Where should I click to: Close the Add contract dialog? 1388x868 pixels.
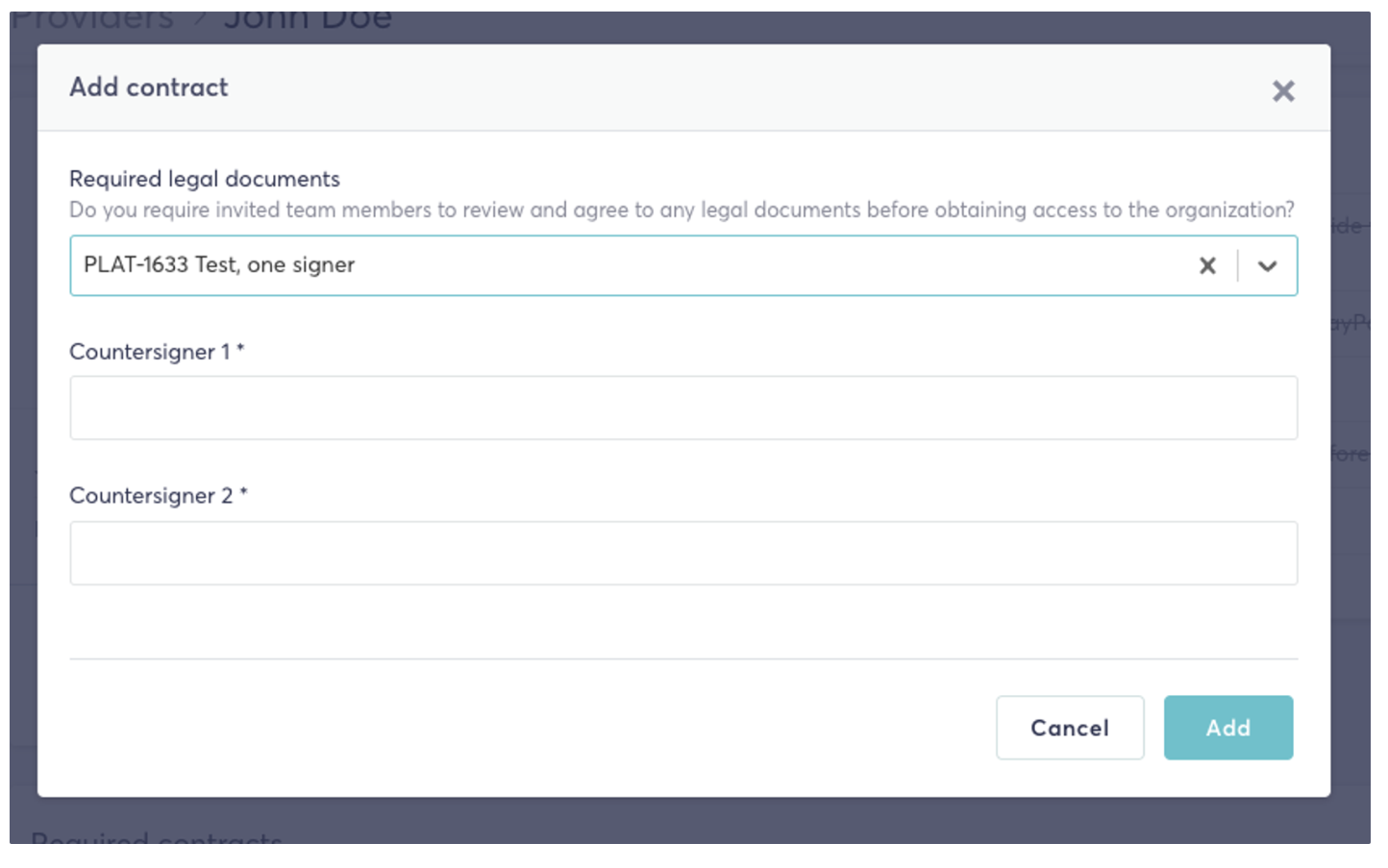tap(1282, 91)
